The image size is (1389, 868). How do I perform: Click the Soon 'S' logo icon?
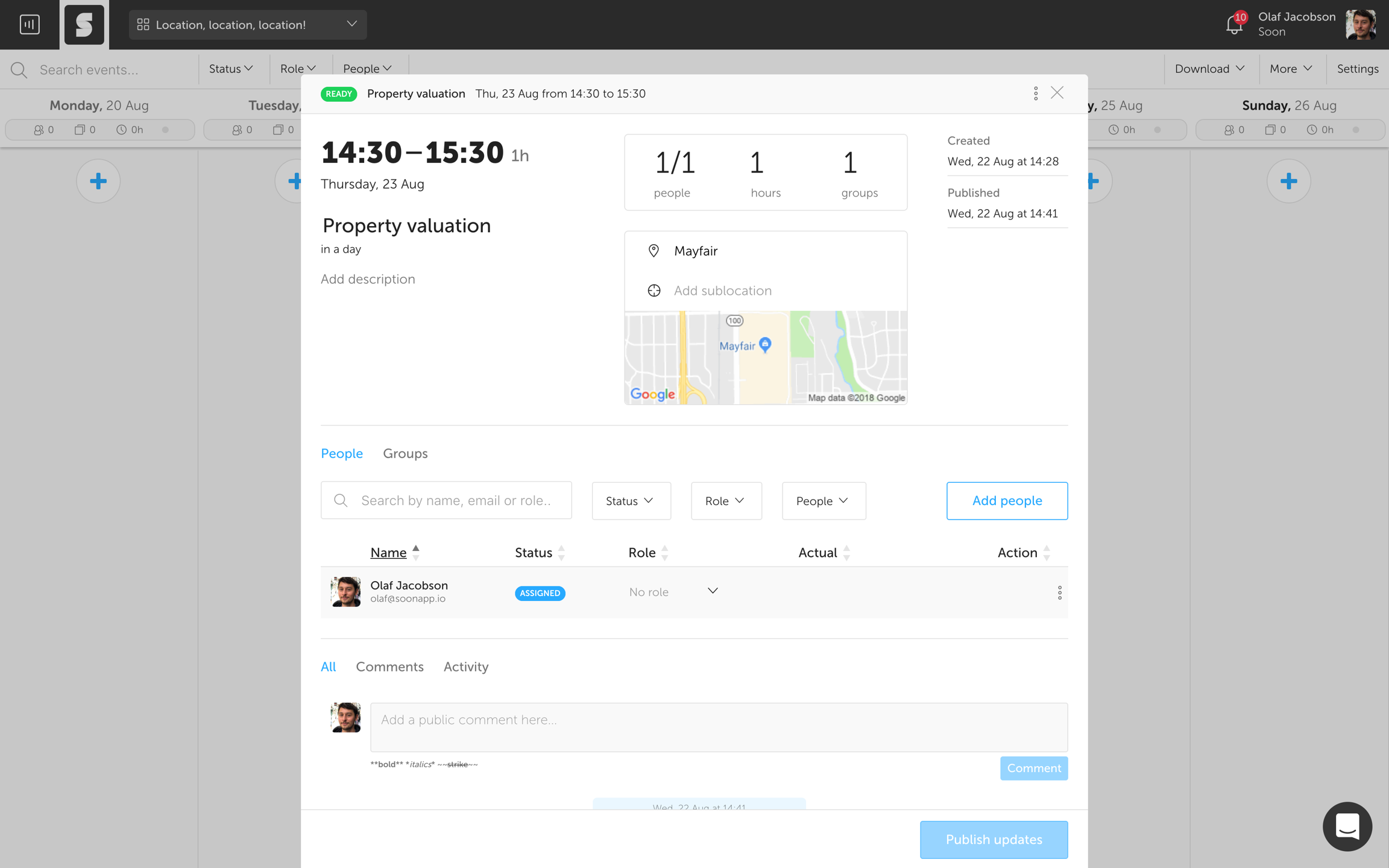[x=84, y=25]
